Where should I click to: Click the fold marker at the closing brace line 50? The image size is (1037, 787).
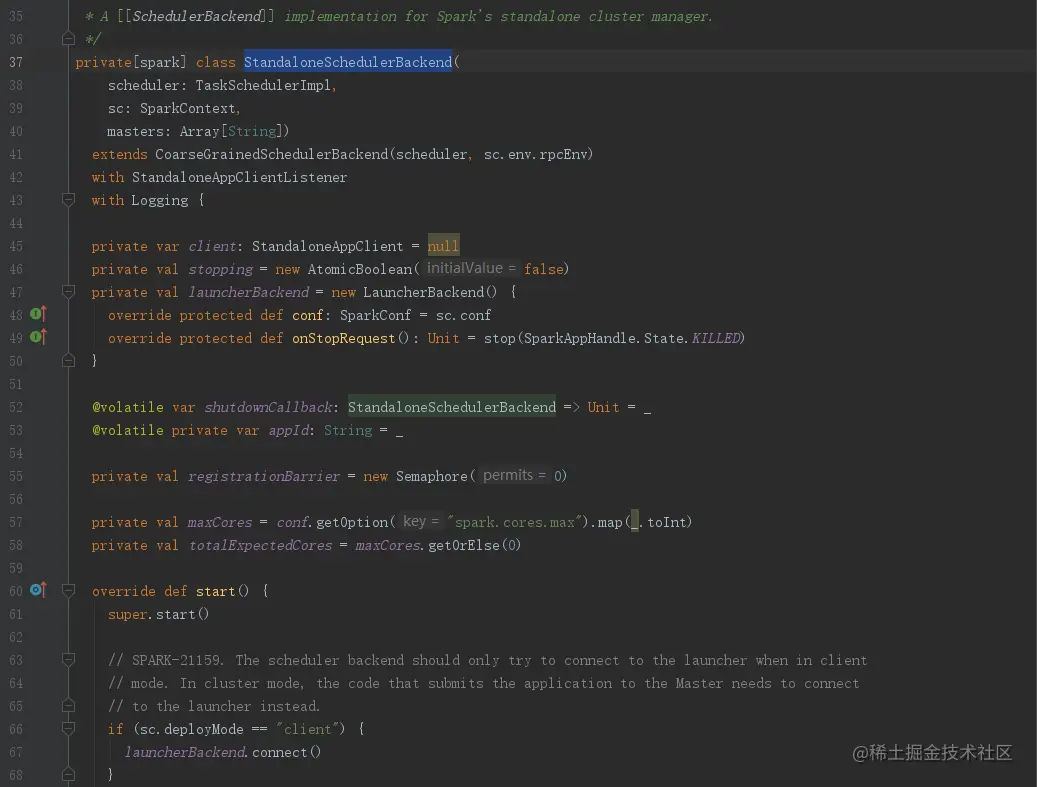pos(68,360)
